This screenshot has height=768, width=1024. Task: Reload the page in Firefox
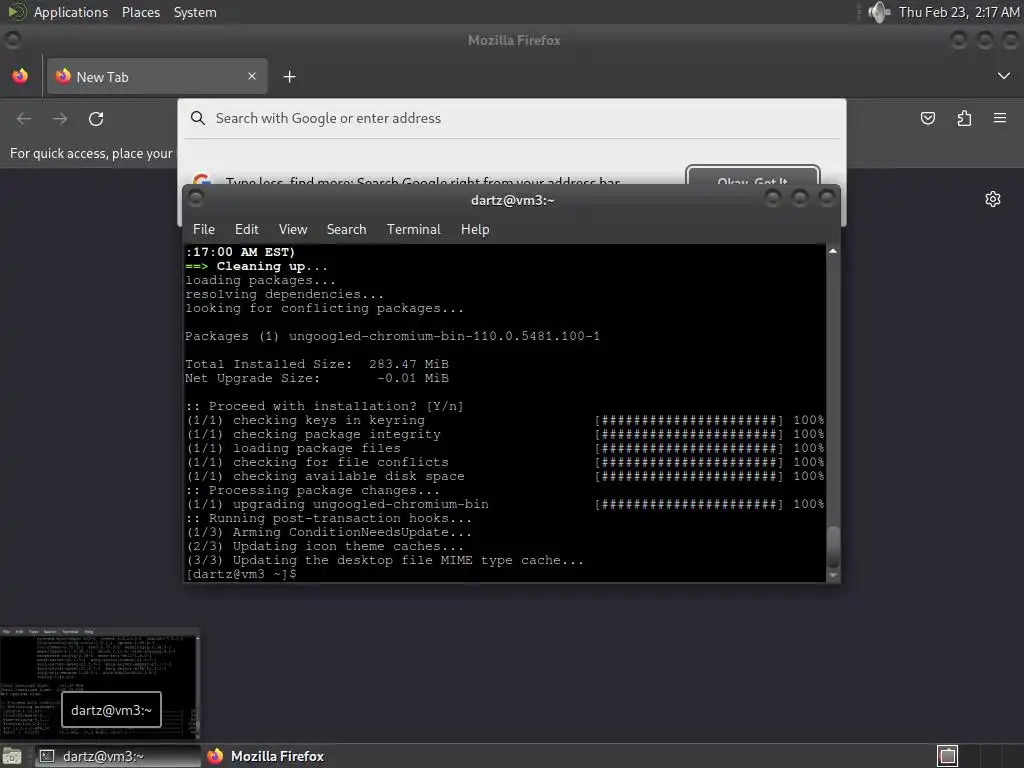[x=96, y=119]
